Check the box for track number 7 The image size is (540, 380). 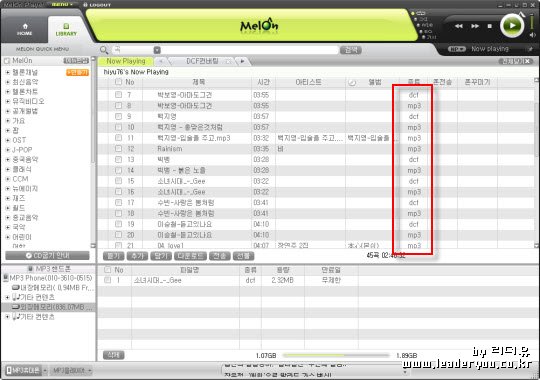click(118, 94)
